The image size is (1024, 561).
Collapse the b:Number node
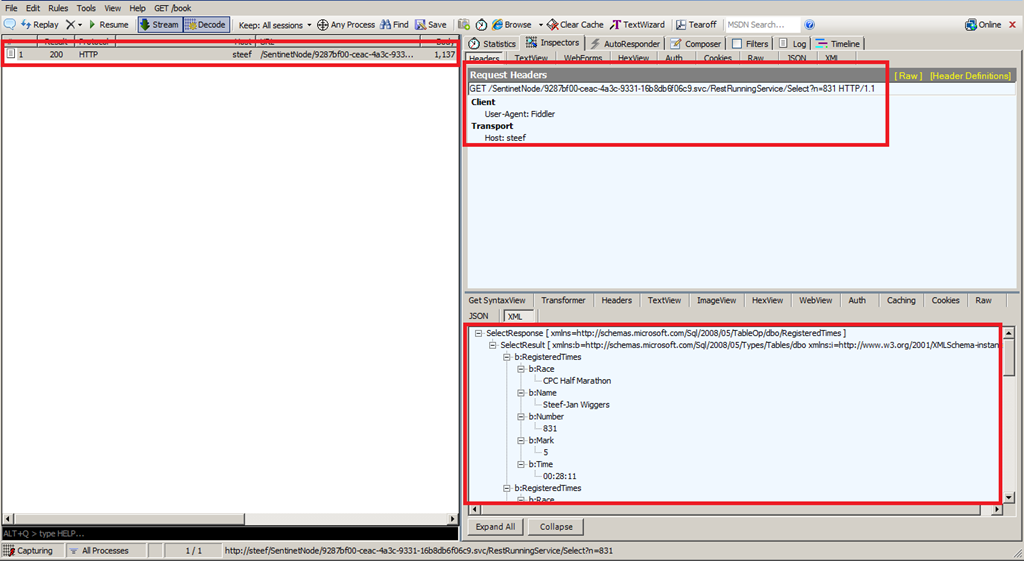[520, 417]
